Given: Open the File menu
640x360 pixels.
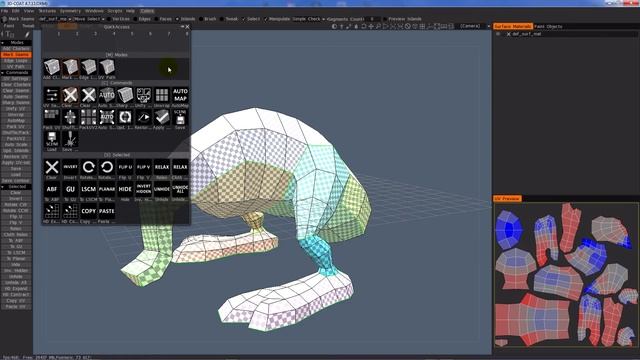Looking at the screenshot, I should 4,11.
